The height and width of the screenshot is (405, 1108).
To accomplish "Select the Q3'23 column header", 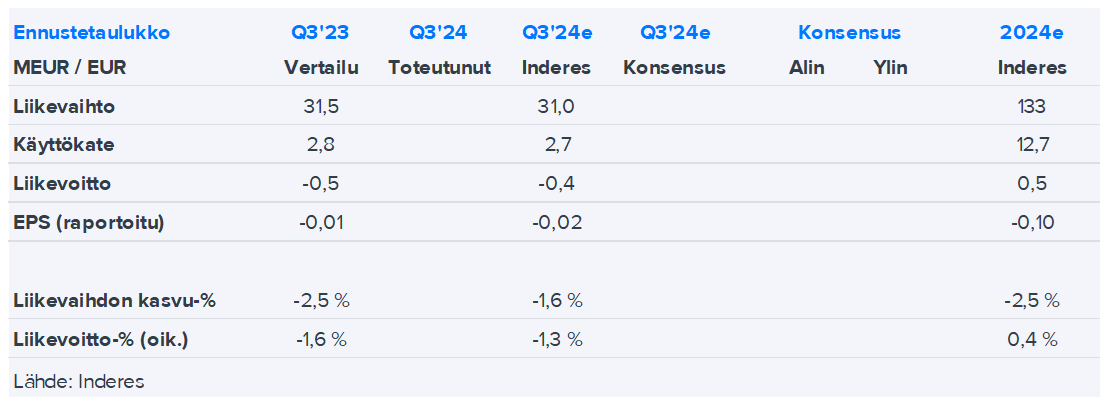I will 320,33.
